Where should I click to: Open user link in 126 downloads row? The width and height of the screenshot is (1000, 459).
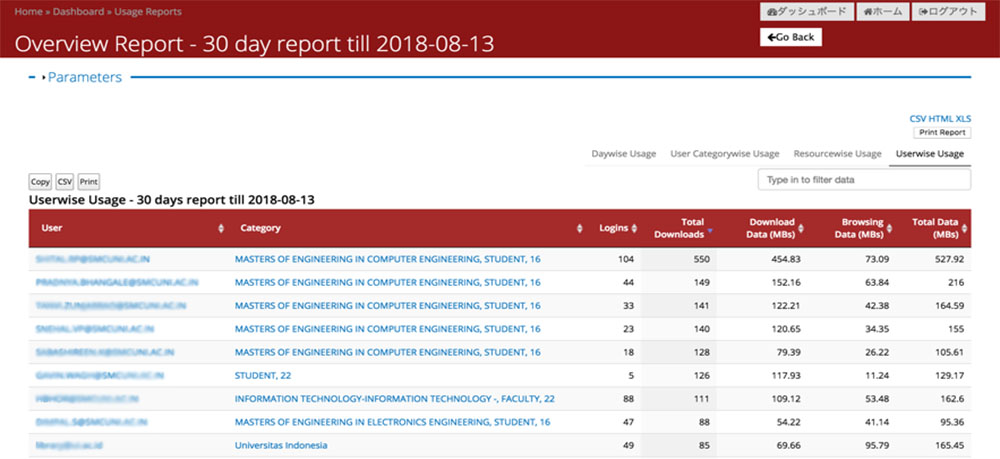point(99,375)
